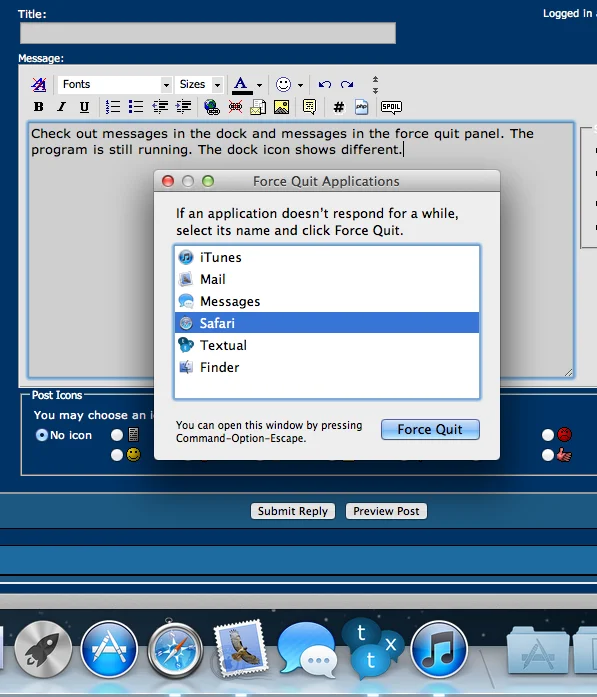Open Launchpad from the dock
The image size is (597, 697).
click(x=43, y=649)
